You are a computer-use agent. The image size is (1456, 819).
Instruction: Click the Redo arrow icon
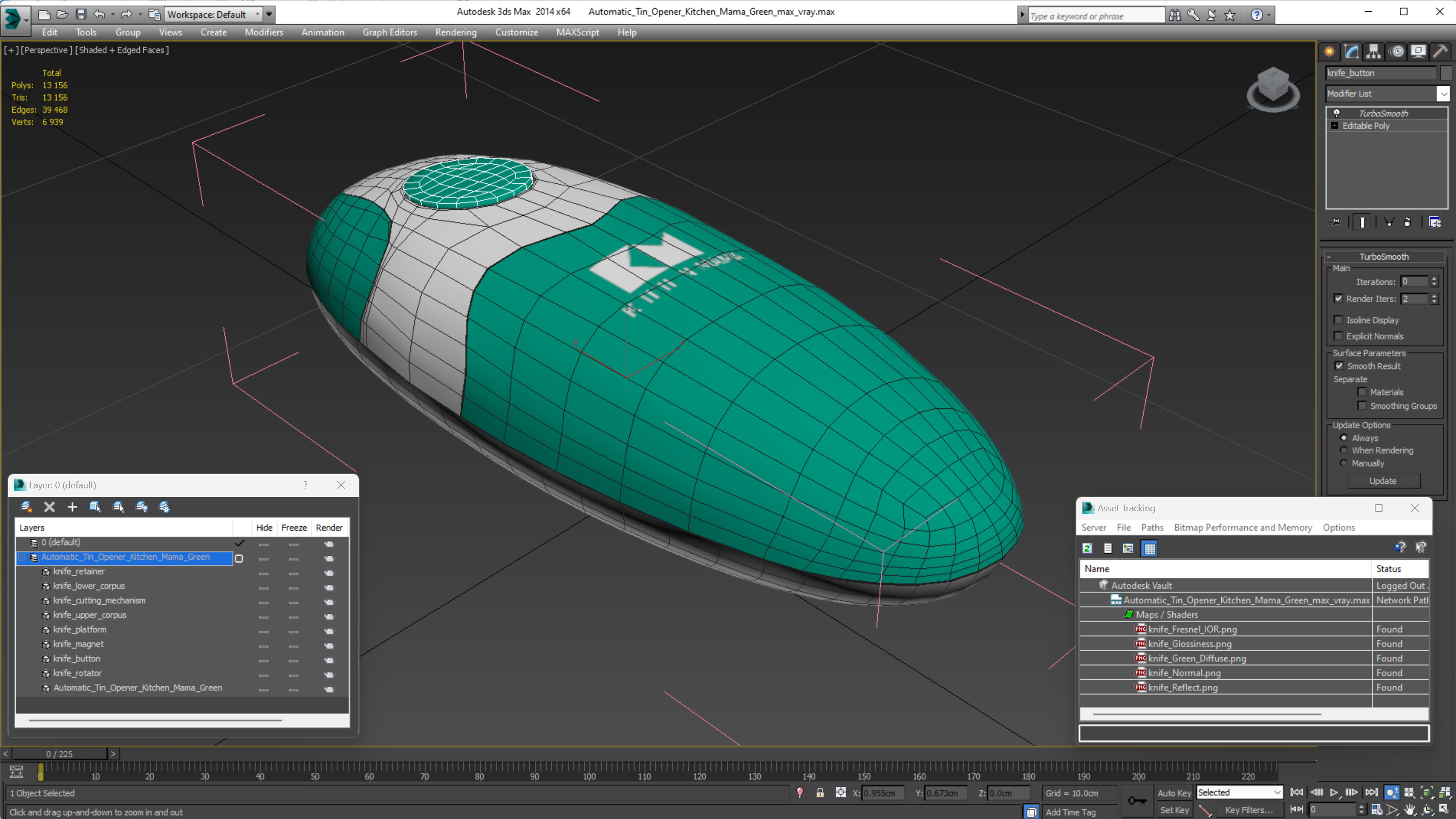click(x=127, y=14)
